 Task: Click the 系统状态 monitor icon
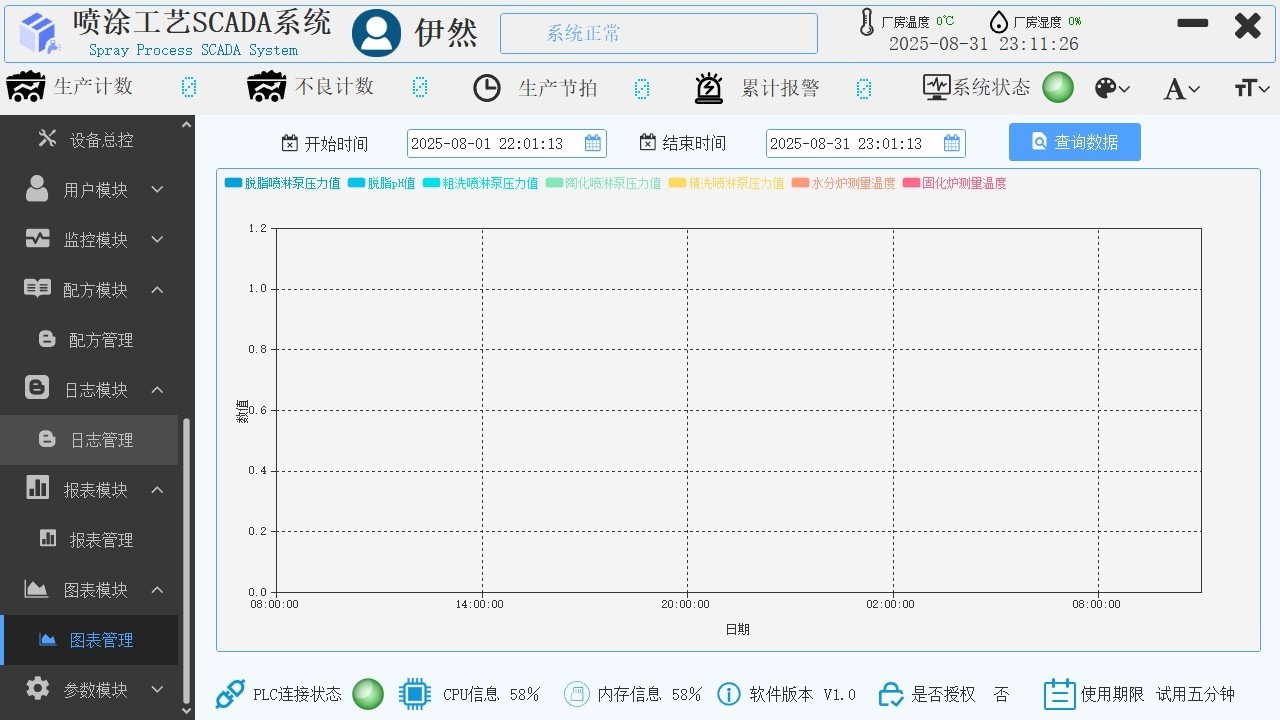coord(936,87)
